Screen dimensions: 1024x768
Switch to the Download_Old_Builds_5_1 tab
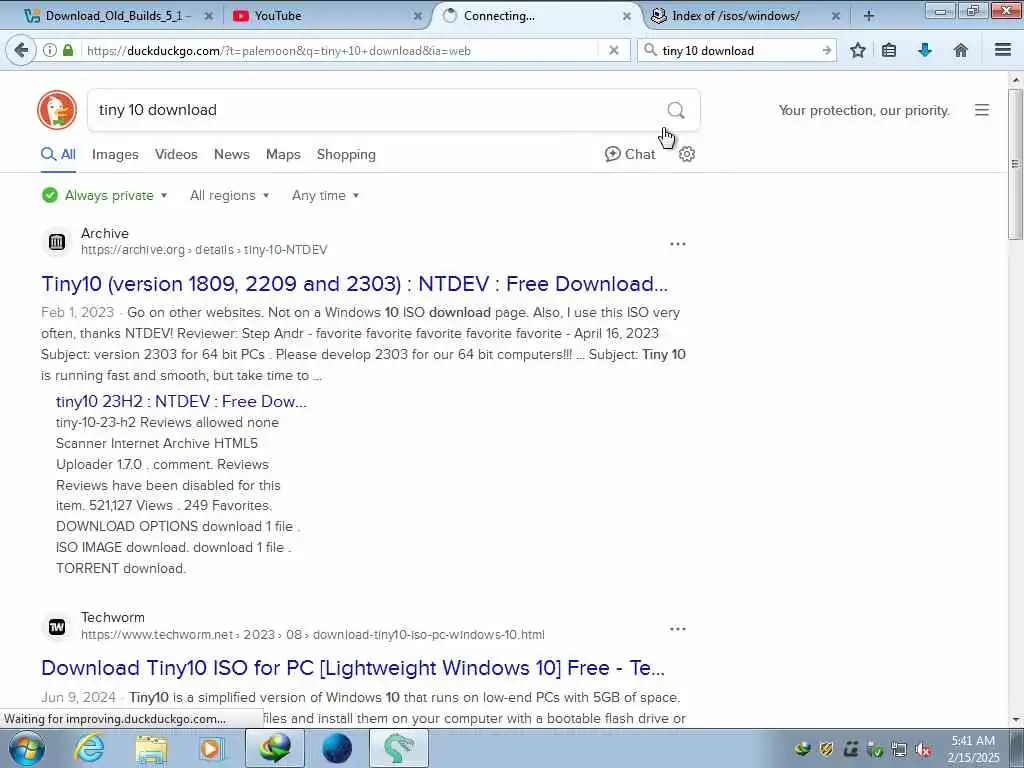click(x=118, y=16)
